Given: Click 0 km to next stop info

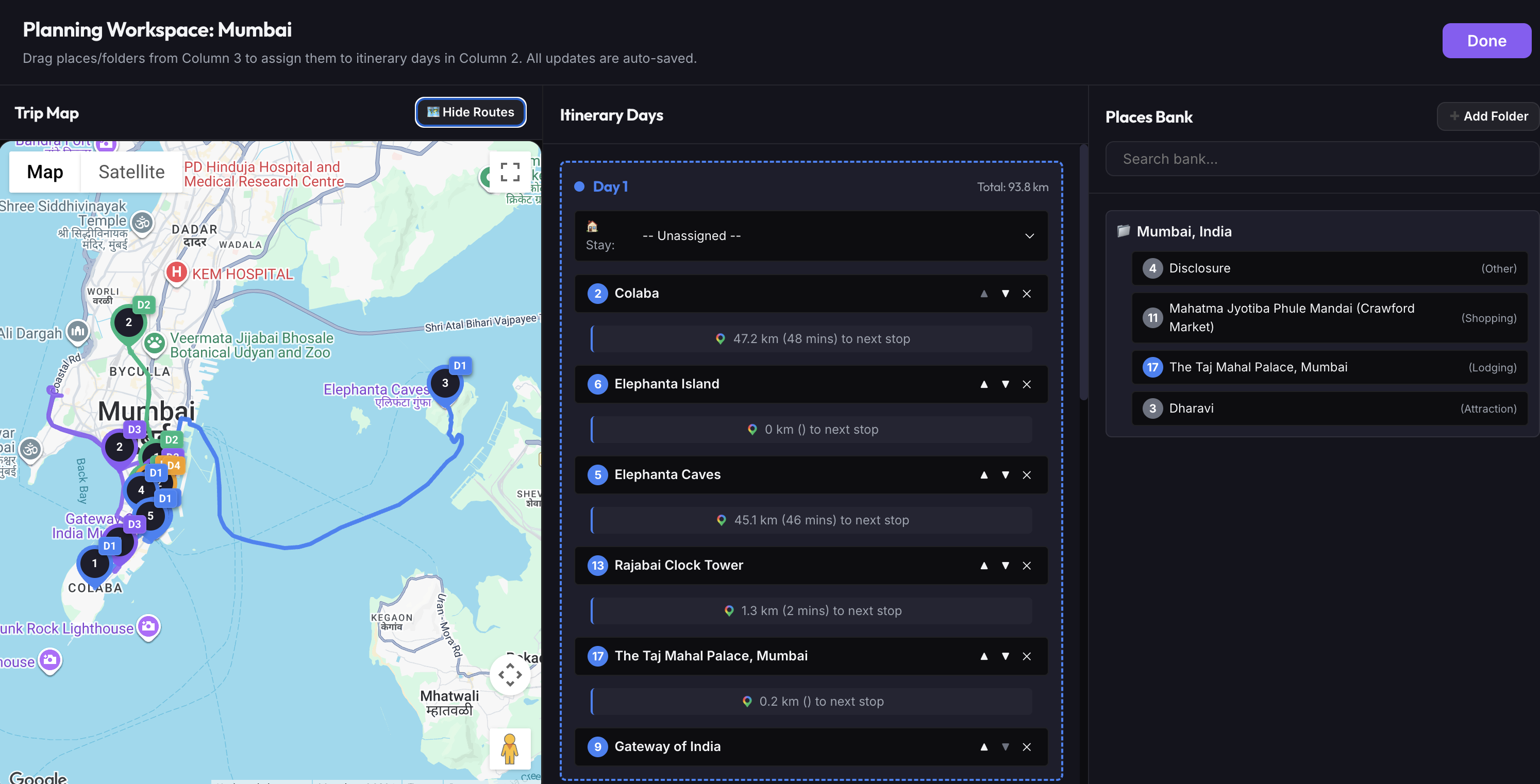Looking at the screenshot, I should 812,430.
